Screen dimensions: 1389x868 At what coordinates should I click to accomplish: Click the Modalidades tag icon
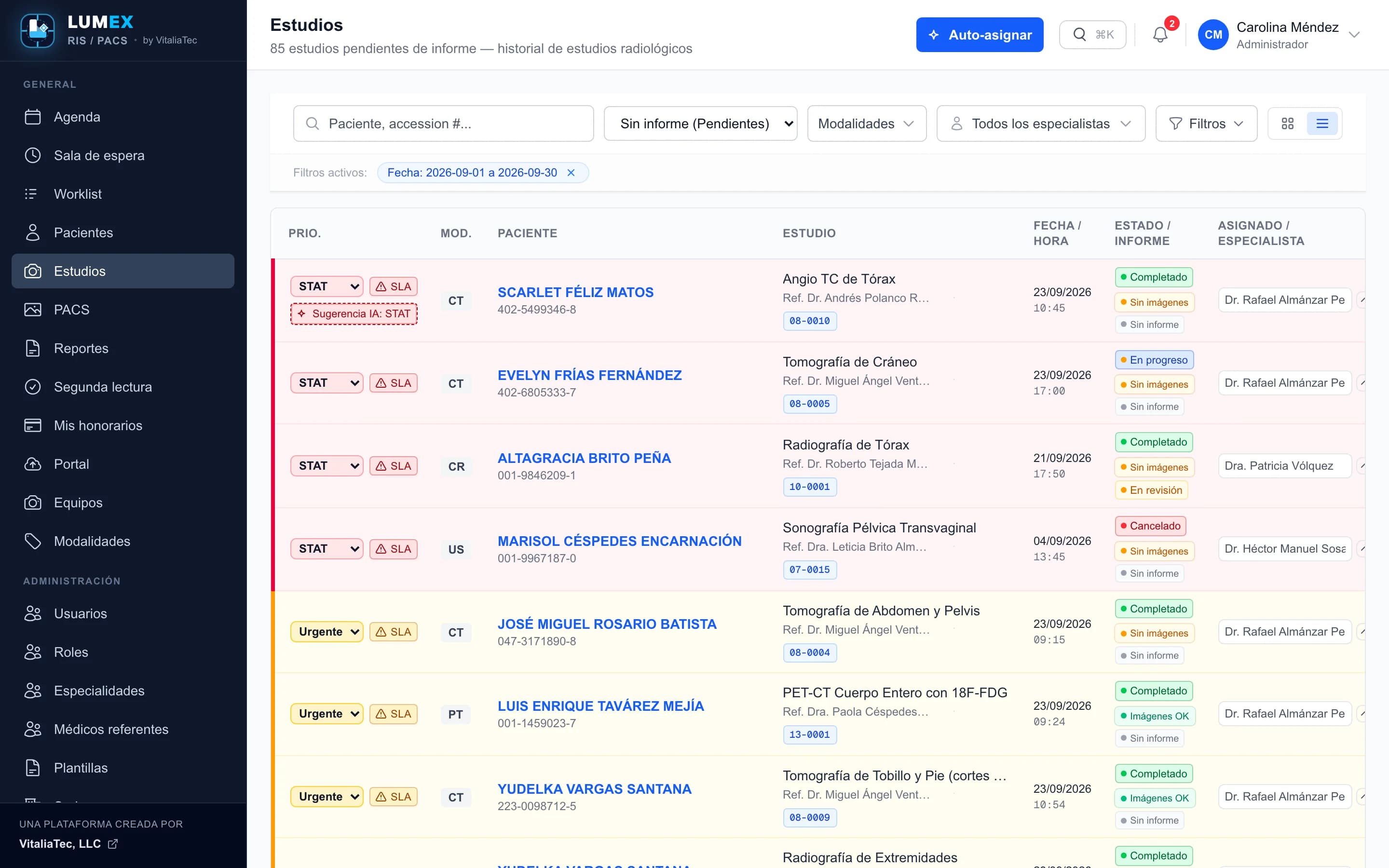tap(33, 542)
